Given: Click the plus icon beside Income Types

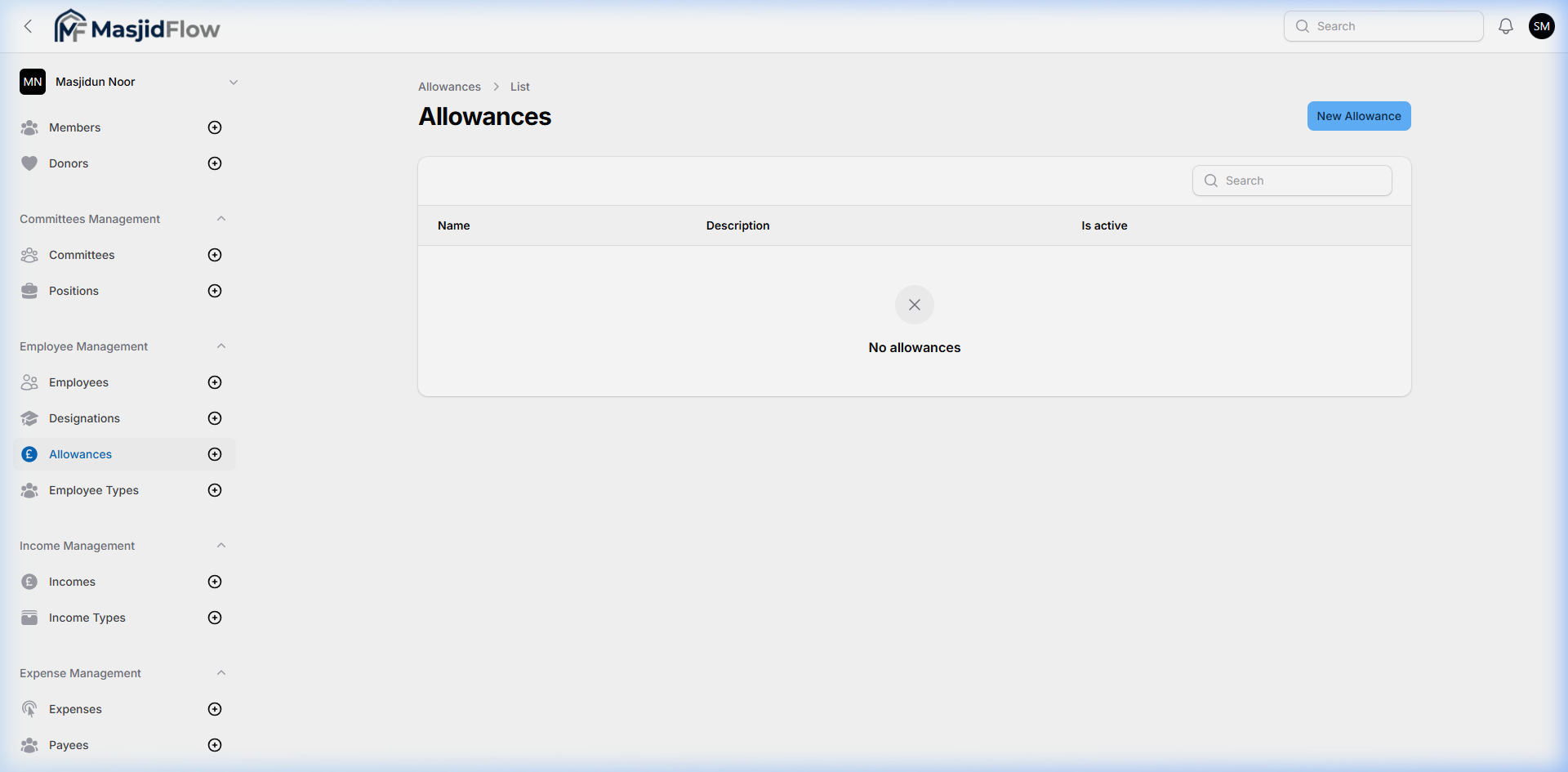Looking at the screenshot, I should (214, 618).
